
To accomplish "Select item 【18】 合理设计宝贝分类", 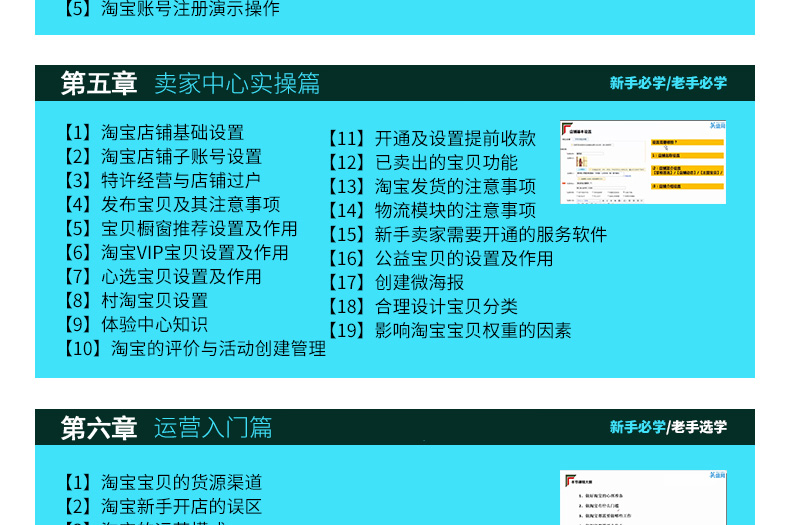I will [422, 306].
